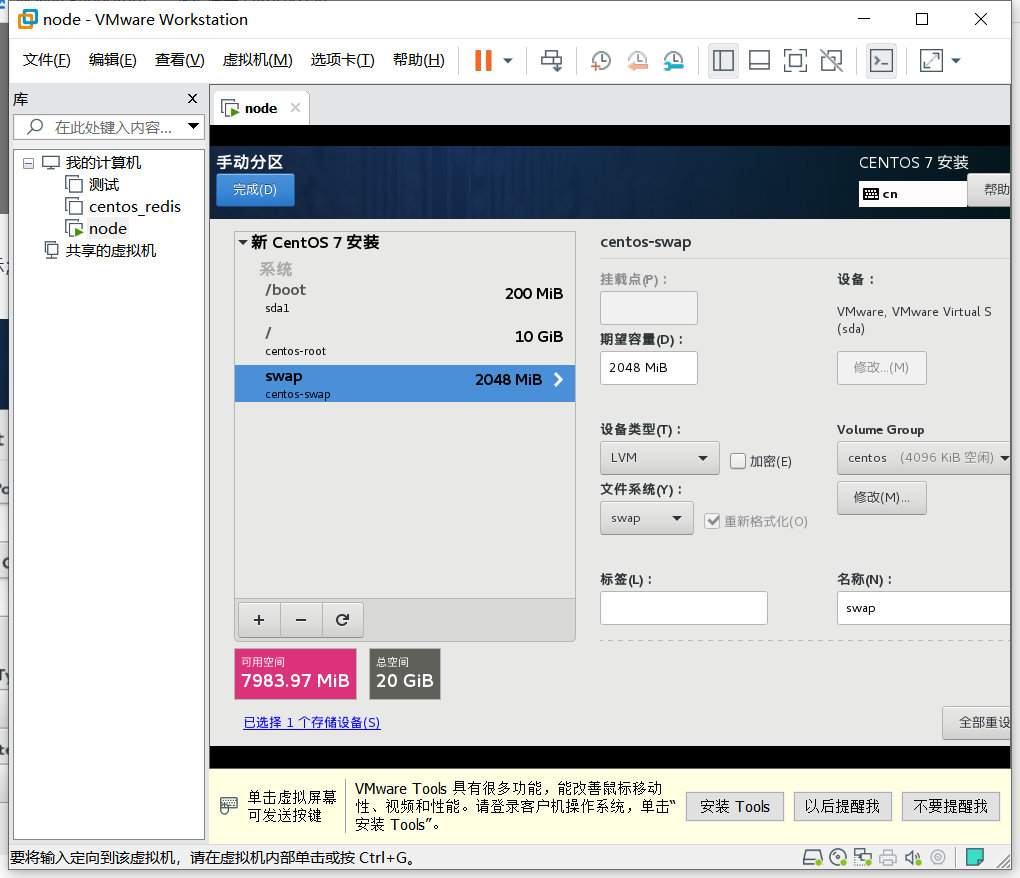Image resolution: width=1020 pixels, height=878 pixels.
Task: Click the 不要提醒我 button
Action: point(950,806)
